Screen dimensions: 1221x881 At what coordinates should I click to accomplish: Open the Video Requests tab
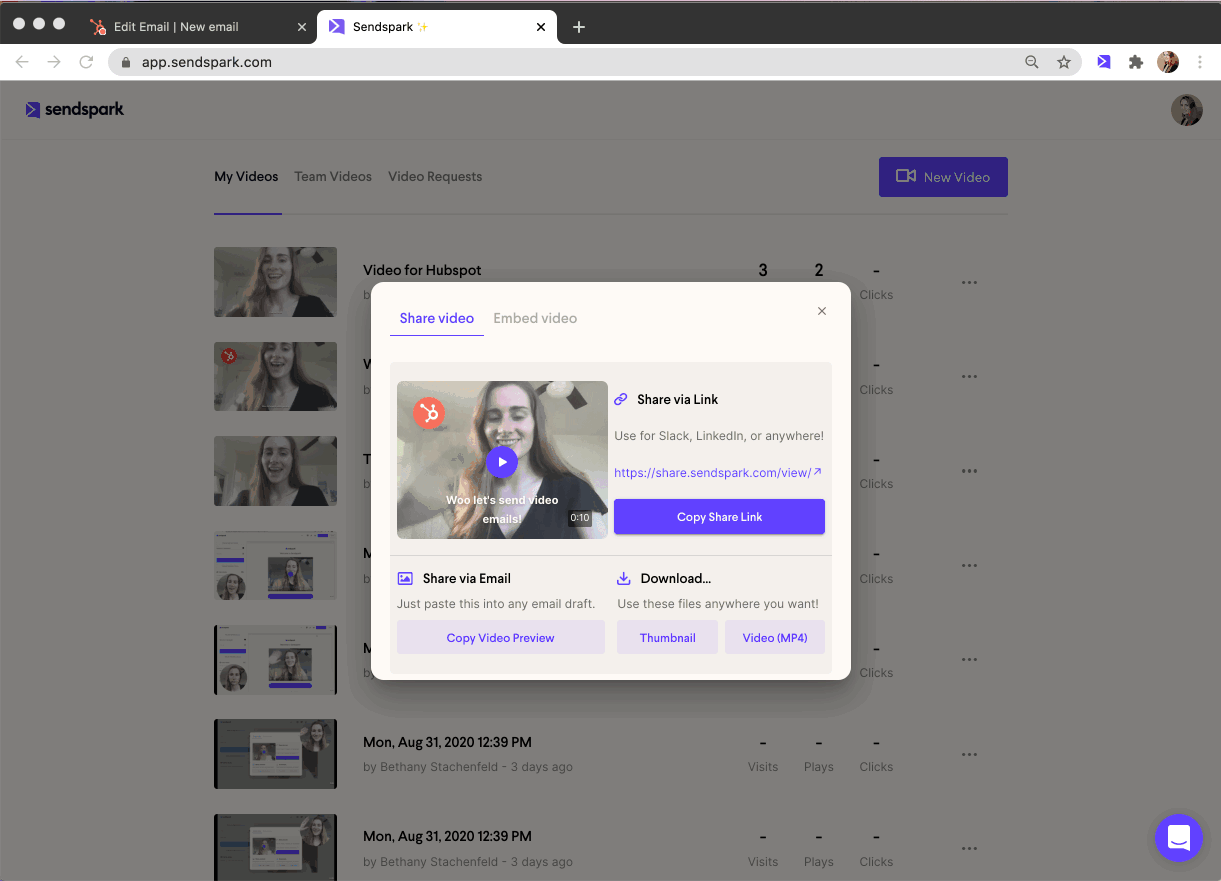[x=435, y=177]
